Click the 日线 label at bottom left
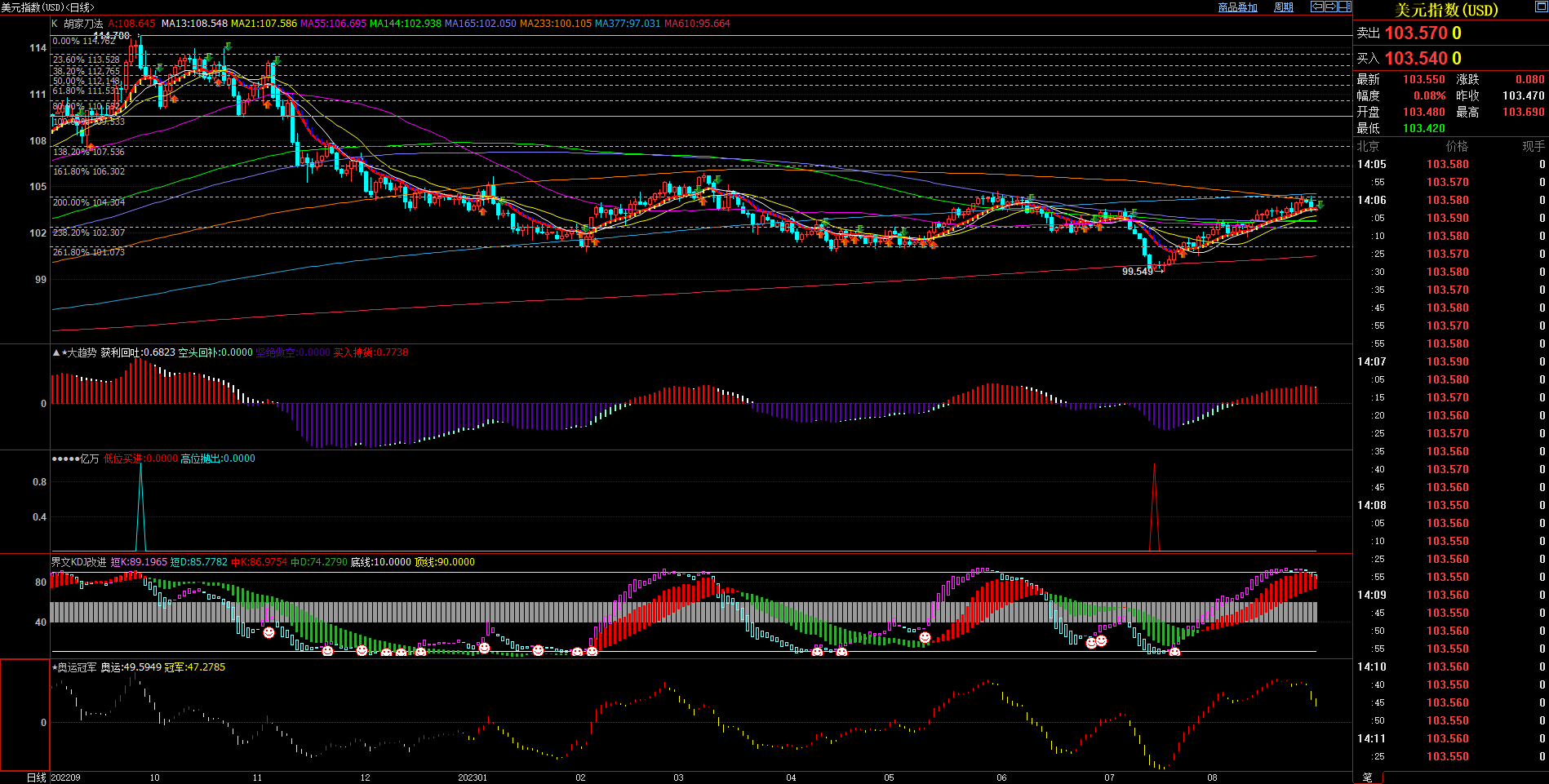This screenshot has width=1549, height=784. (36, 777)
